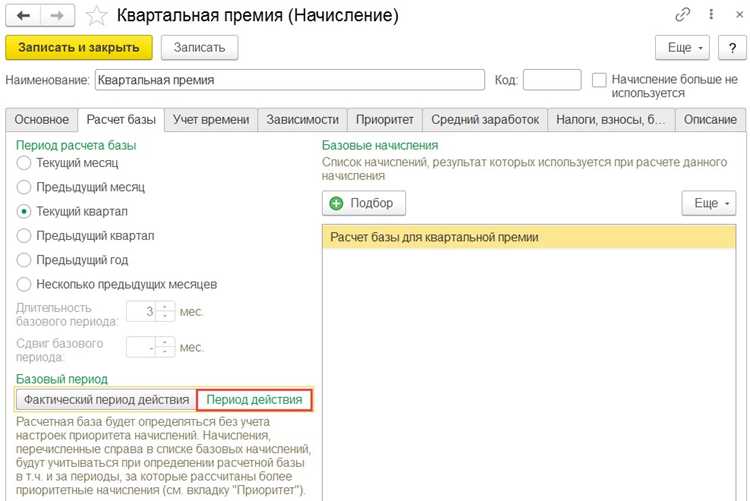Copy link using the chain icon
Screen dimensions: 750x501
pos(683,15)
